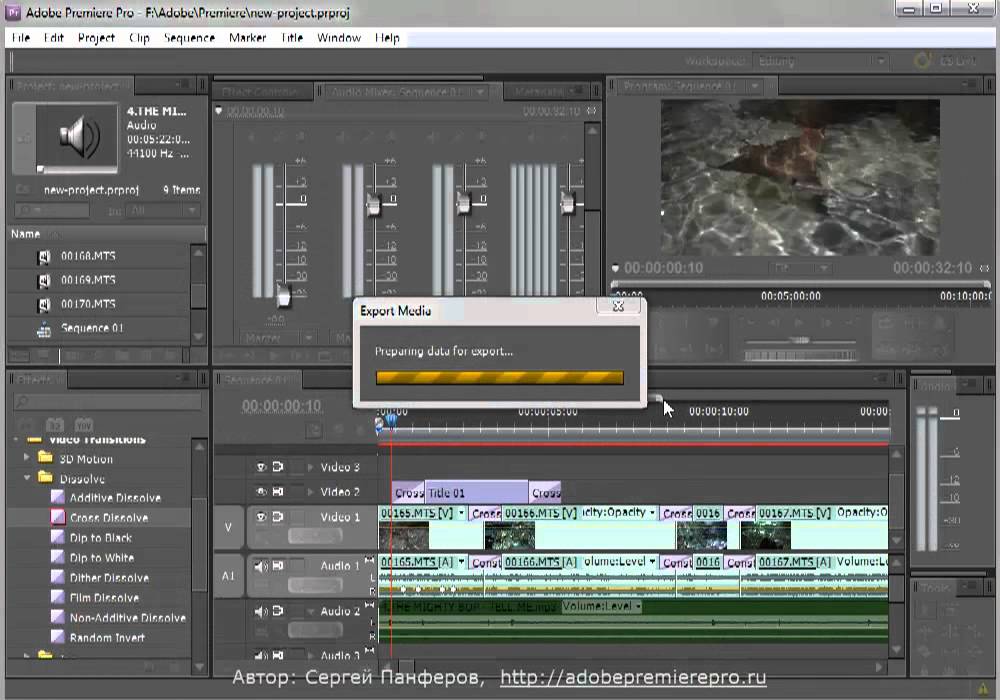Select the Dip to White transition icon
1000x700 pixels.
tap(57, 557)
